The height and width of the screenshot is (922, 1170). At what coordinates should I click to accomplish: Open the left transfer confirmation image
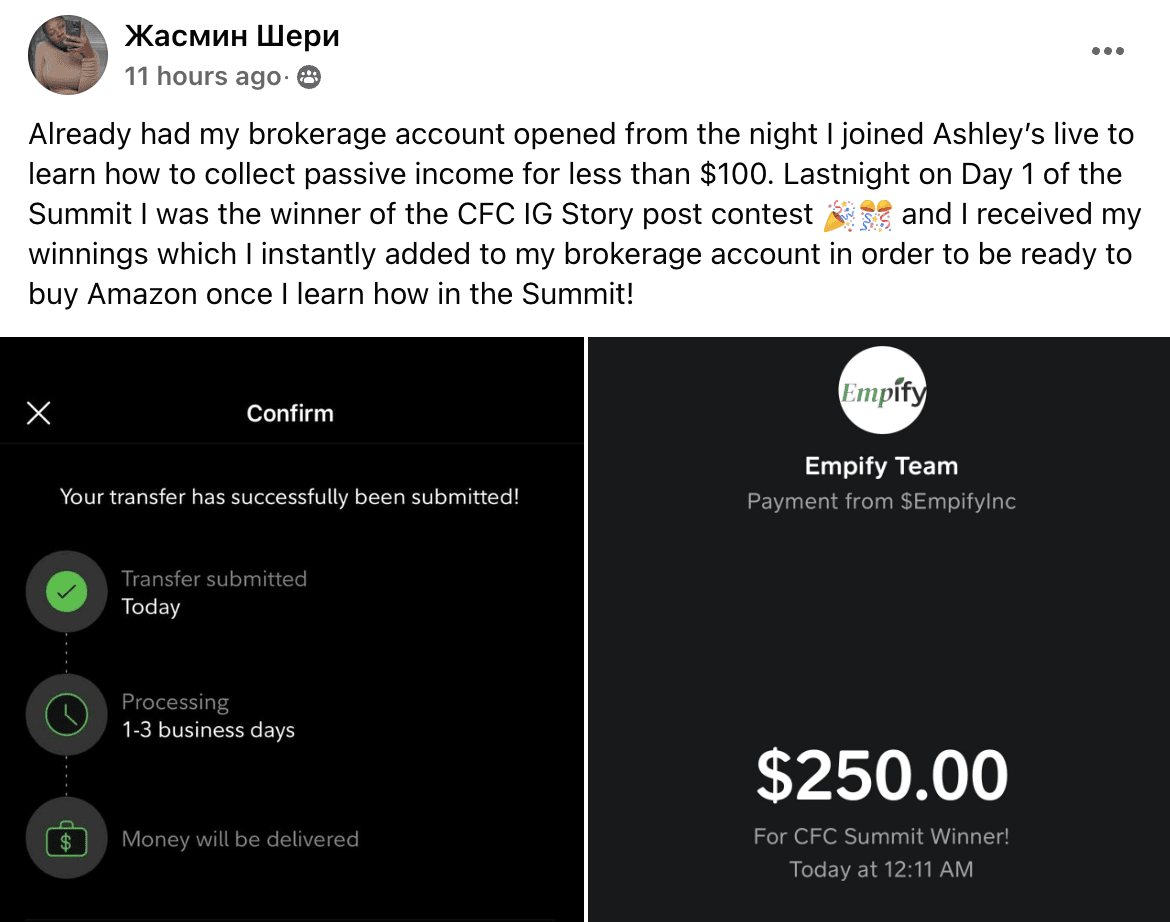(x=292, y=630)
